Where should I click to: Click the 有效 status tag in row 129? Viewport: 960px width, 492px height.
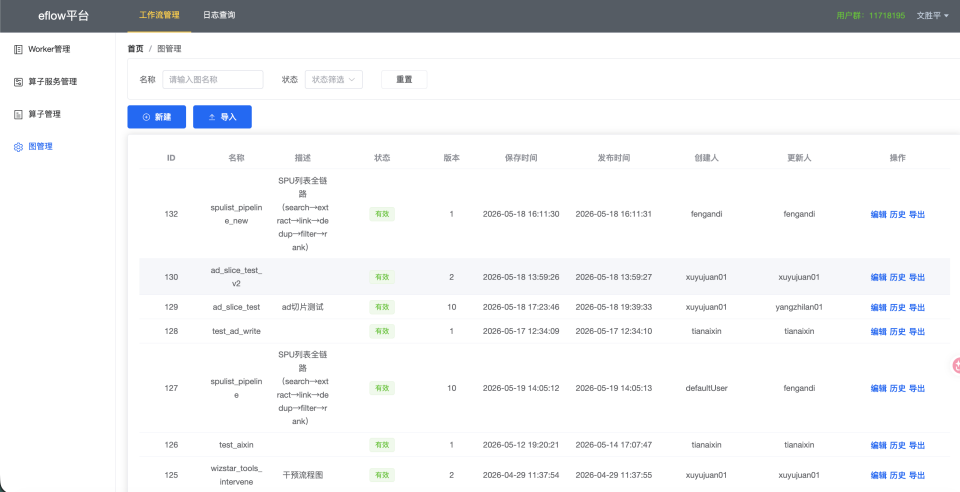pos(382,307)
